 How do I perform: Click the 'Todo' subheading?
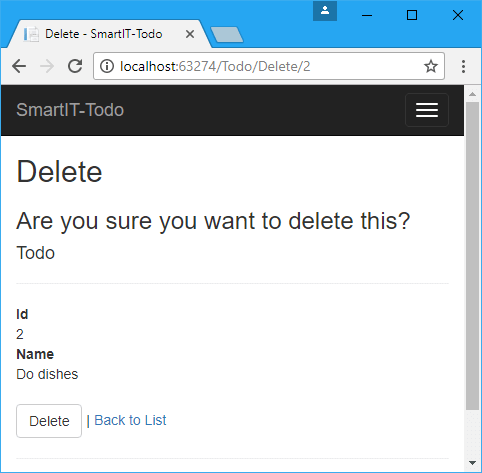coord(35,253)
